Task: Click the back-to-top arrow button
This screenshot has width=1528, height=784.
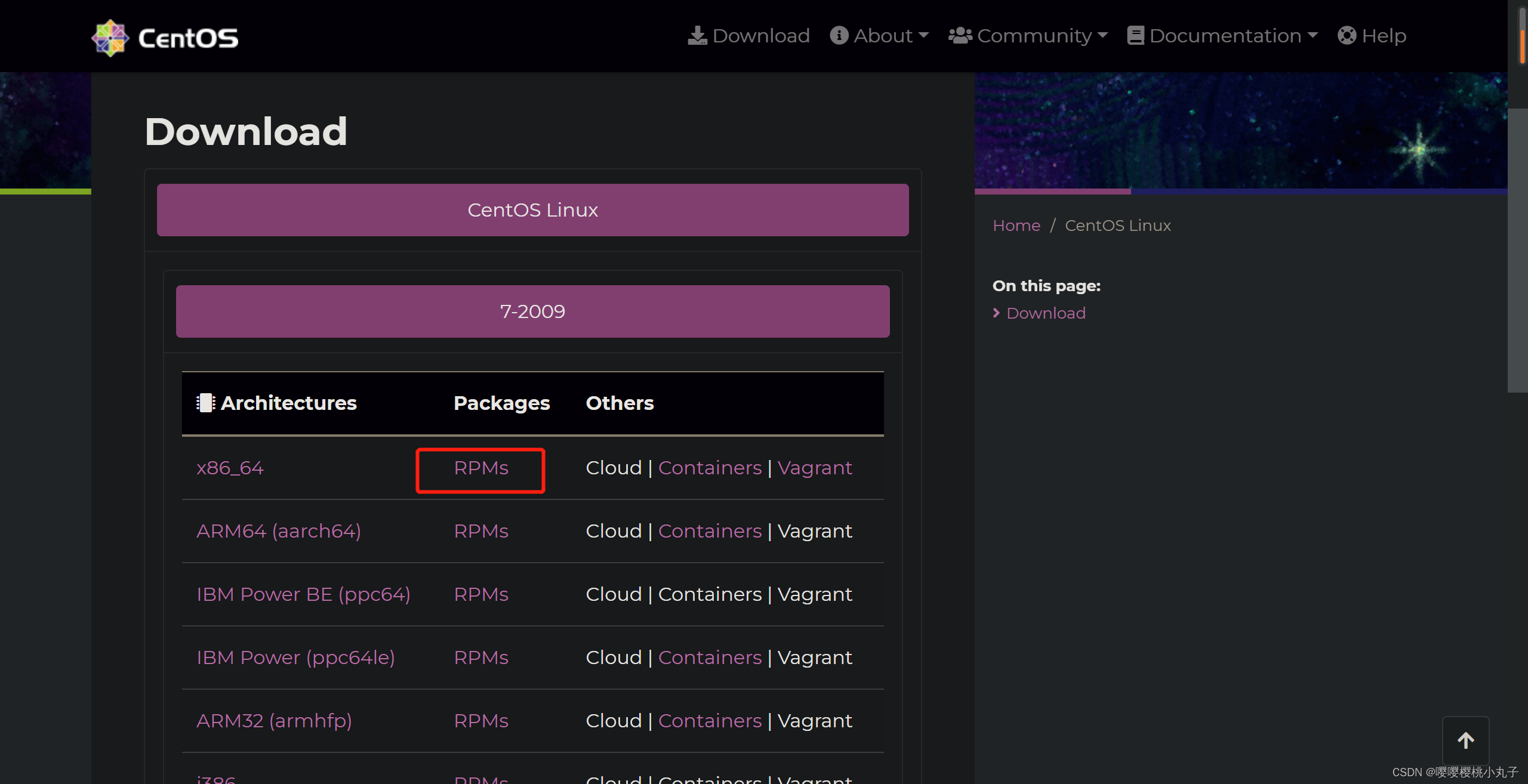Action: (1465, 740)
